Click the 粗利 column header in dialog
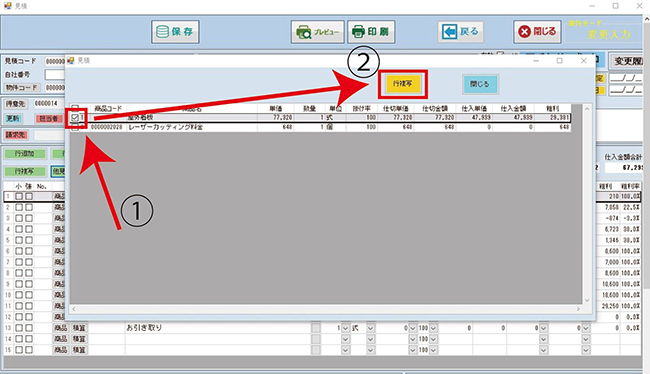This screenshot has width=650, height=374. [552, 109]
